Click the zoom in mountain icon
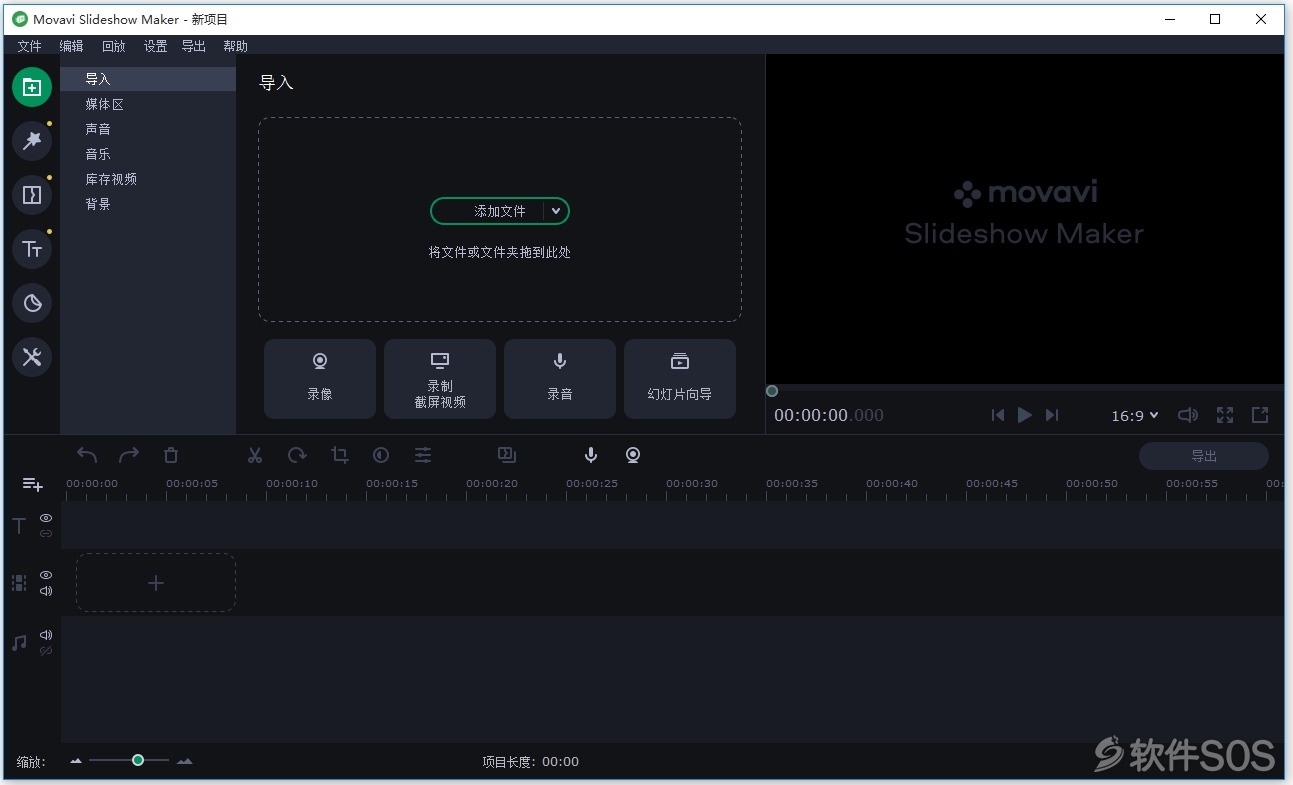1293x785 pixels. click(184, 761)
